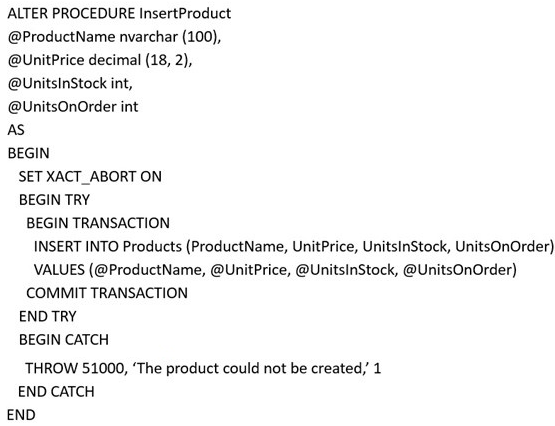Click the VALUES clause line

[x=275, y=270]
